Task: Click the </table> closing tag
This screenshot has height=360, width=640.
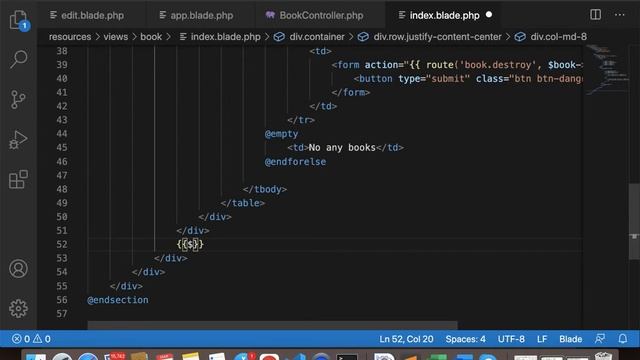Action: pos(243,203)
